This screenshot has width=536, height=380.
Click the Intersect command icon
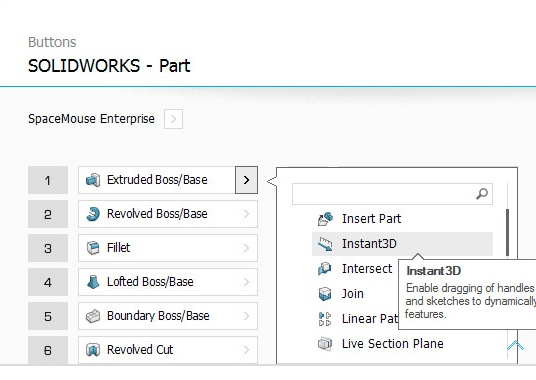coord(324,269)
